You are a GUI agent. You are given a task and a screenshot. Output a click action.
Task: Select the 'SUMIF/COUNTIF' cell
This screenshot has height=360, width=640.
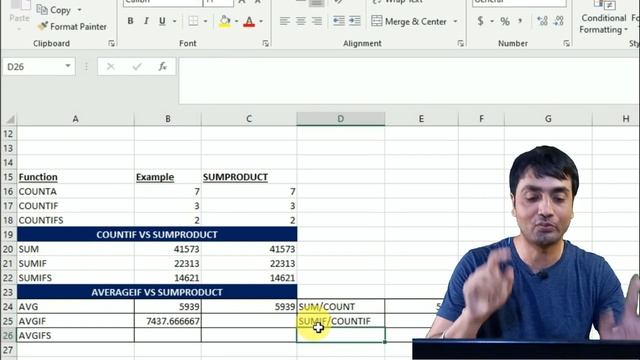pos(340,321)
